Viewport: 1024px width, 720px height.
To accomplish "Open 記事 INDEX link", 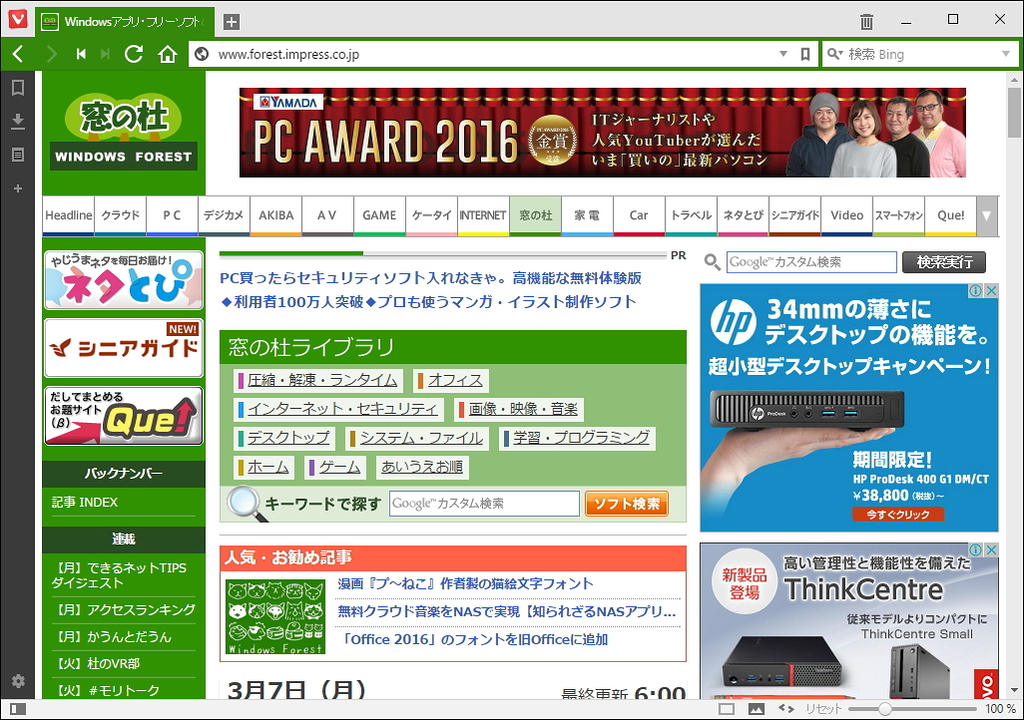I will [85, 502].
